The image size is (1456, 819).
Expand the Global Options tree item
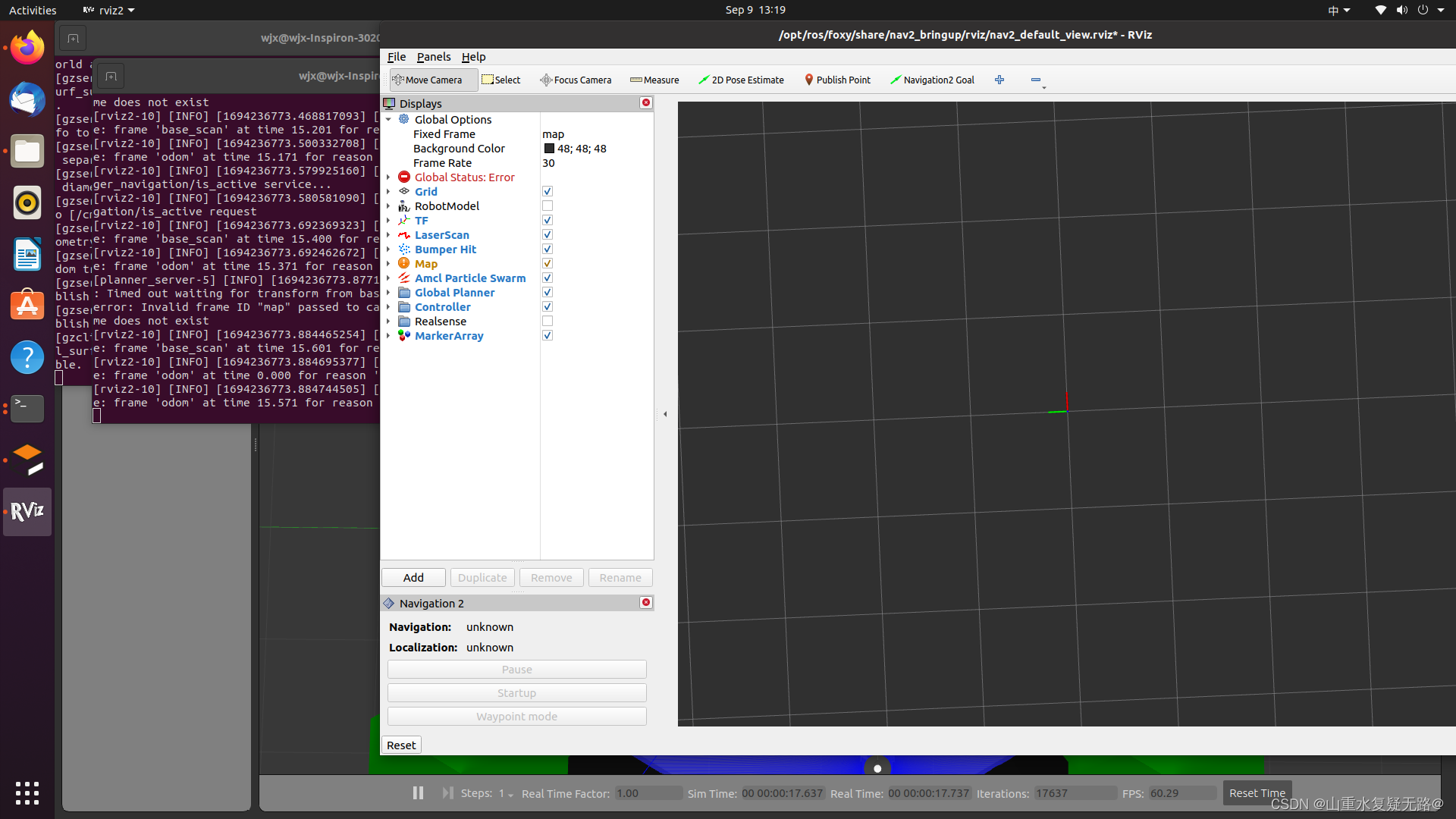coord(388,119)
